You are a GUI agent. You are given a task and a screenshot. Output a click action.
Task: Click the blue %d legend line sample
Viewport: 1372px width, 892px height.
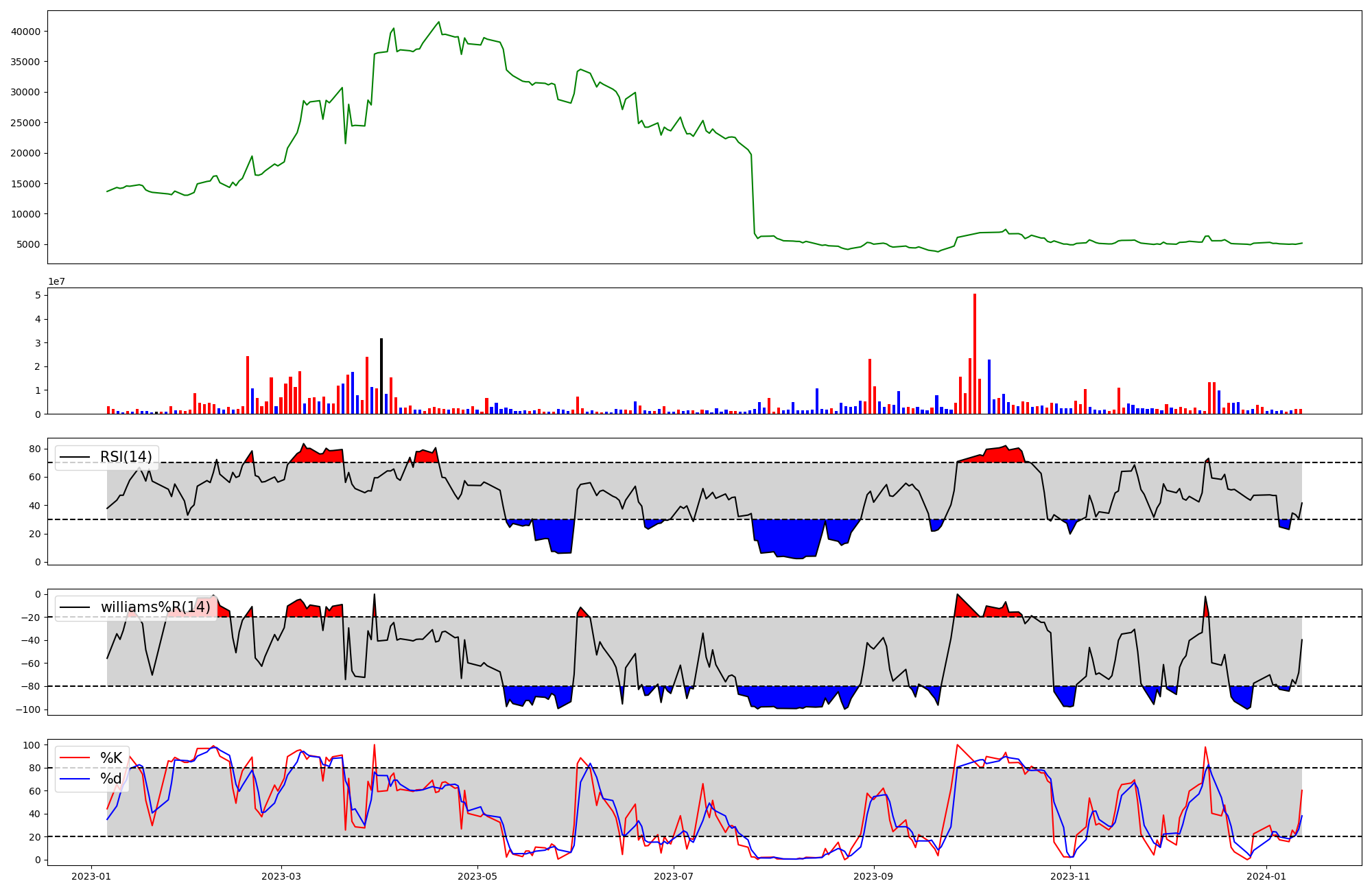pos(75,779)
